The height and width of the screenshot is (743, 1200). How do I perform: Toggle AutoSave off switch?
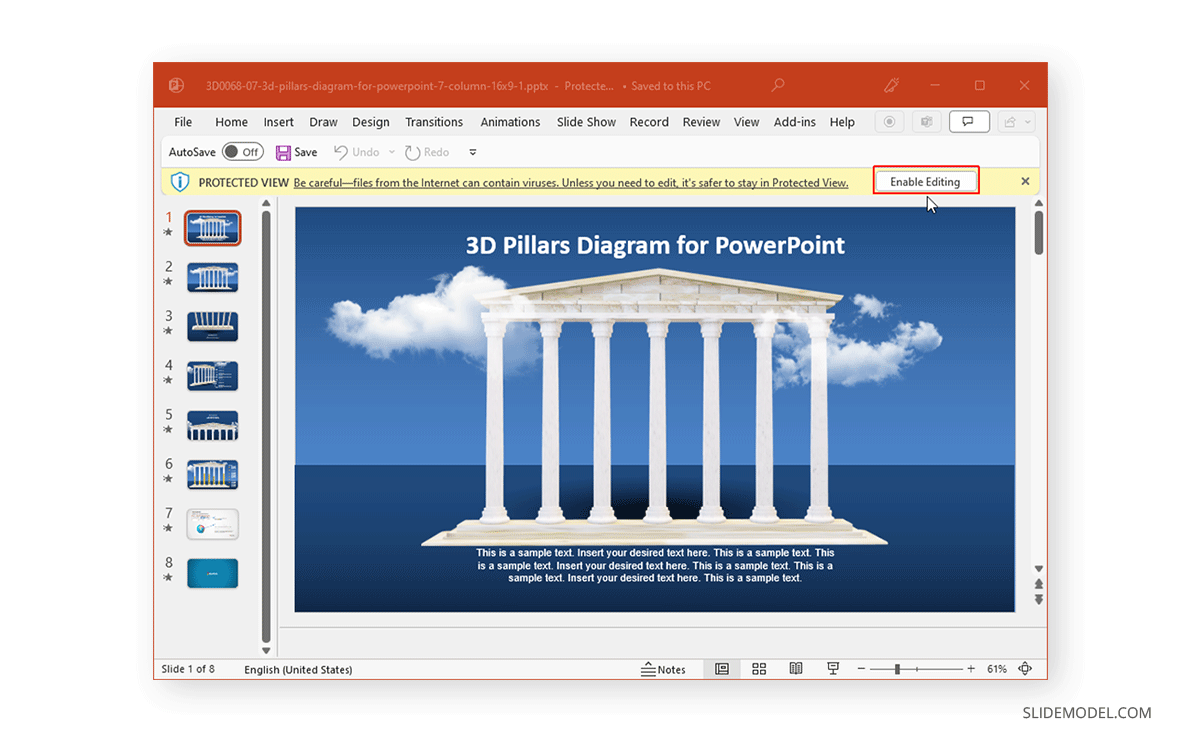click(x=242, y=151)
